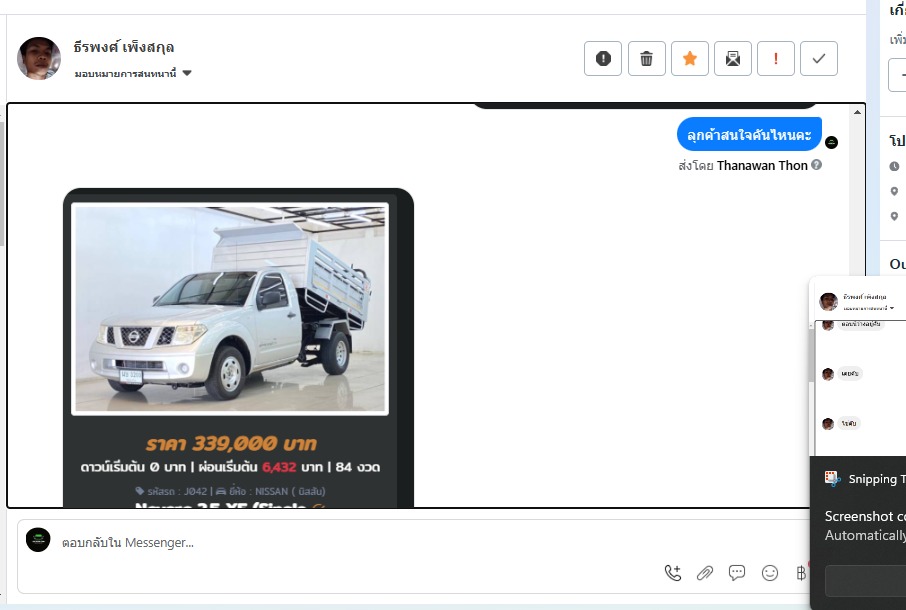906x610 pixels.
Task: Mark conversation as unread with envelope icon
Action: [733, 58]
